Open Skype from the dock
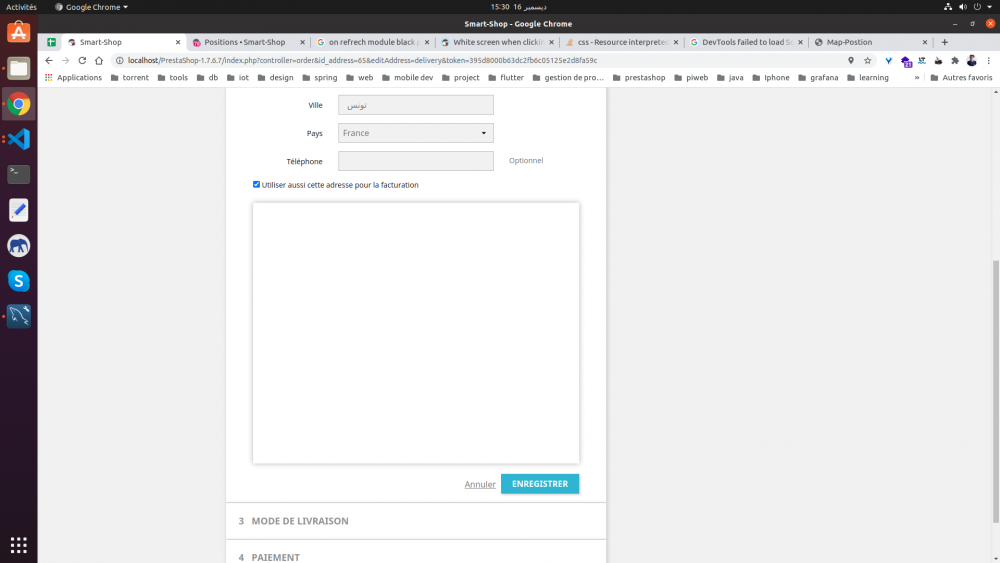Viewport: 1000px width, 563px height. pyautogui.click(x=18, y=281)
